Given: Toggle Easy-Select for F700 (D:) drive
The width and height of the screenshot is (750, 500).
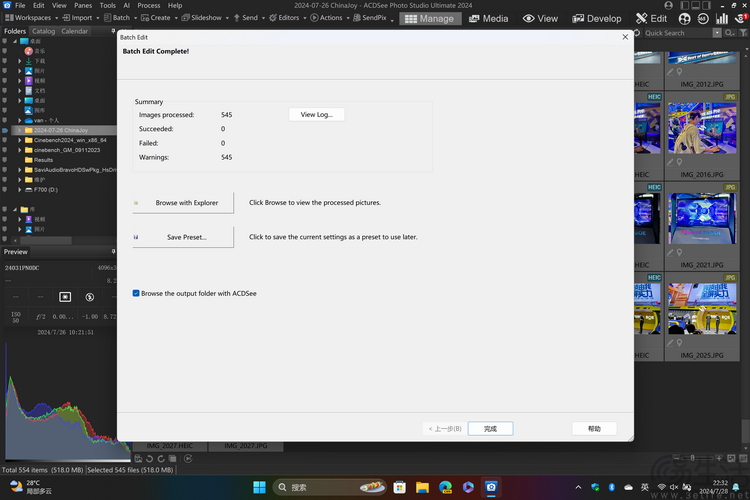Looking at the screenshot, I should point(4,189).
